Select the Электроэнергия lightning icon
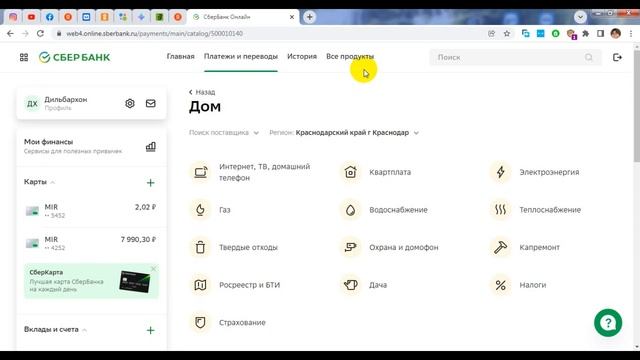Viewport: 640px width, 360px height. click(501, 172)
